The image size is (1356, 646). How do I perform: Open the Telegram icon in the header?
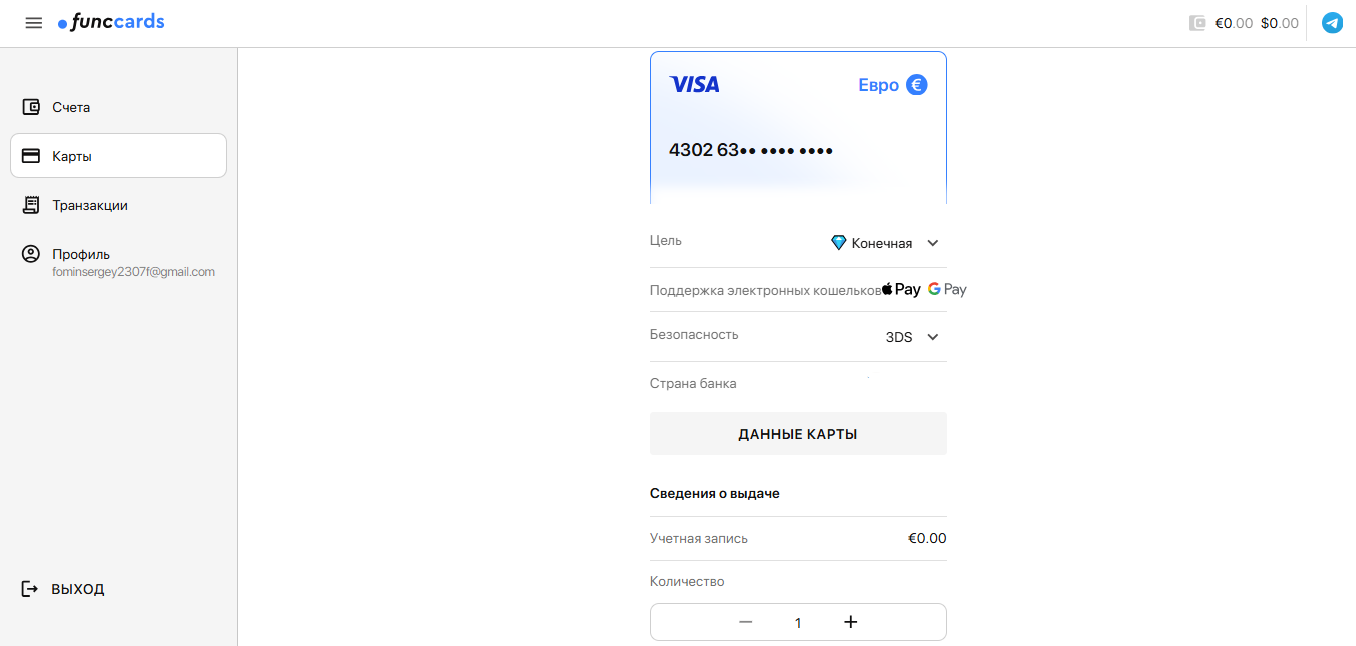coord(1331,22)
